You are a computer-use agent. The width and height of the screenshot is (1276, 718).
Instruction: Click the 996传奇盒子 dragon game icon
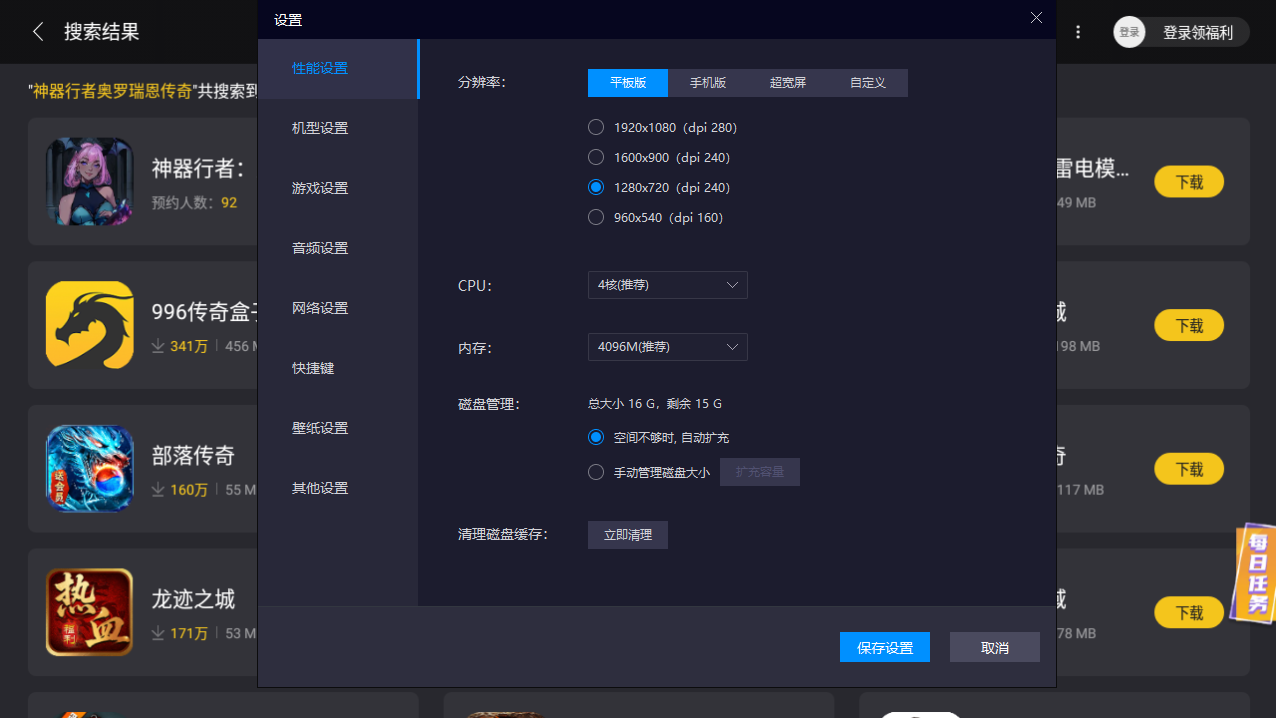tap(89, 325)
